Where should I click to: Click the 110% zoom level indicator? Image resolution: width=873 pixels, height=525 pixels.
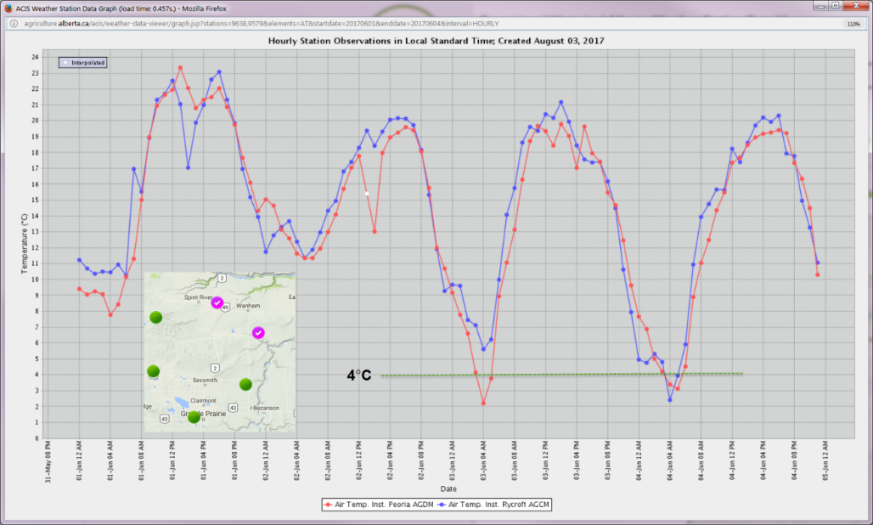click(x=853, y=23)
